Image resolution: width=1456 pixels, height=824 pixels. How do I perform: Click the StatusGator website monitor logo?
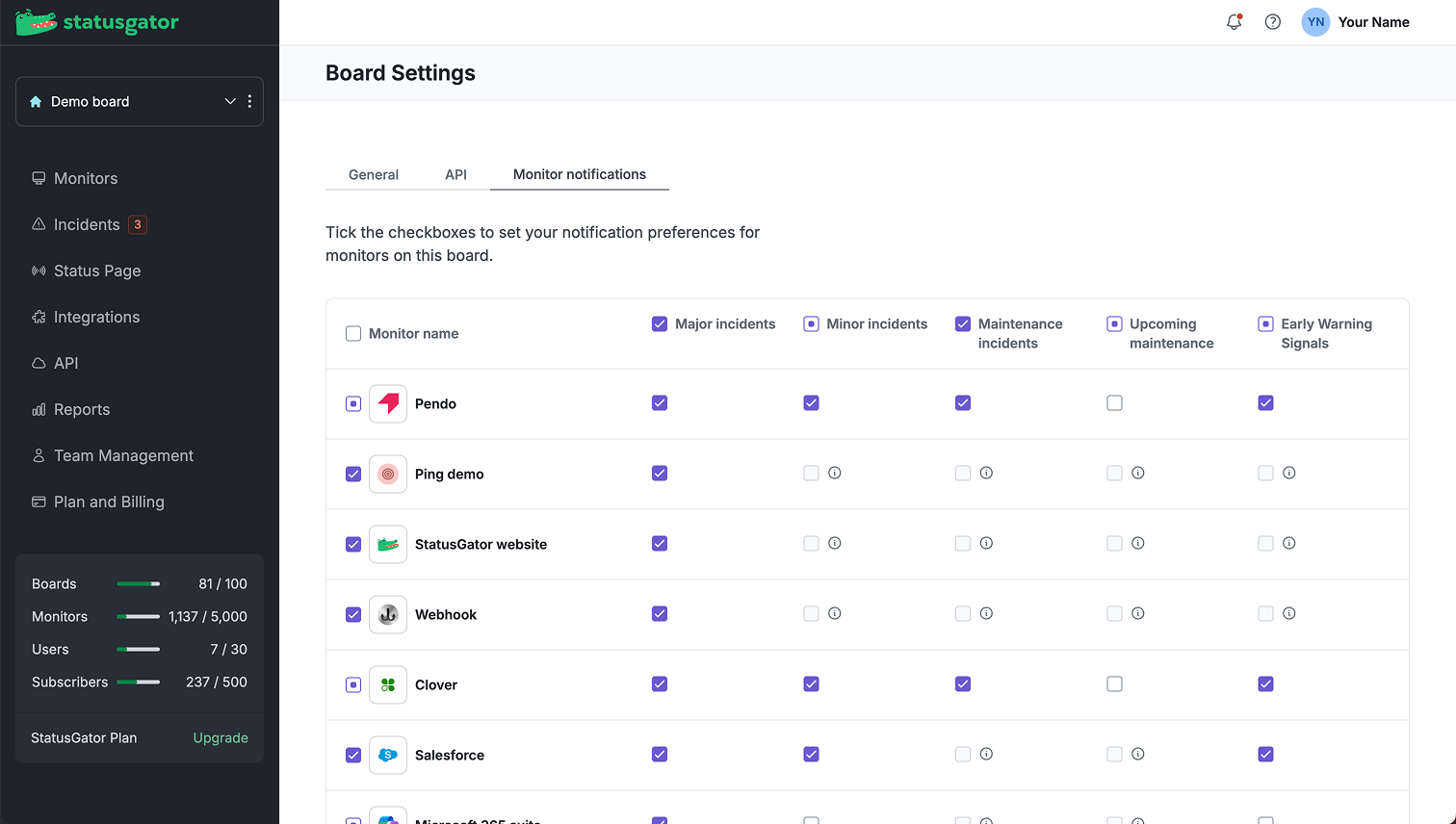[388, 544]
